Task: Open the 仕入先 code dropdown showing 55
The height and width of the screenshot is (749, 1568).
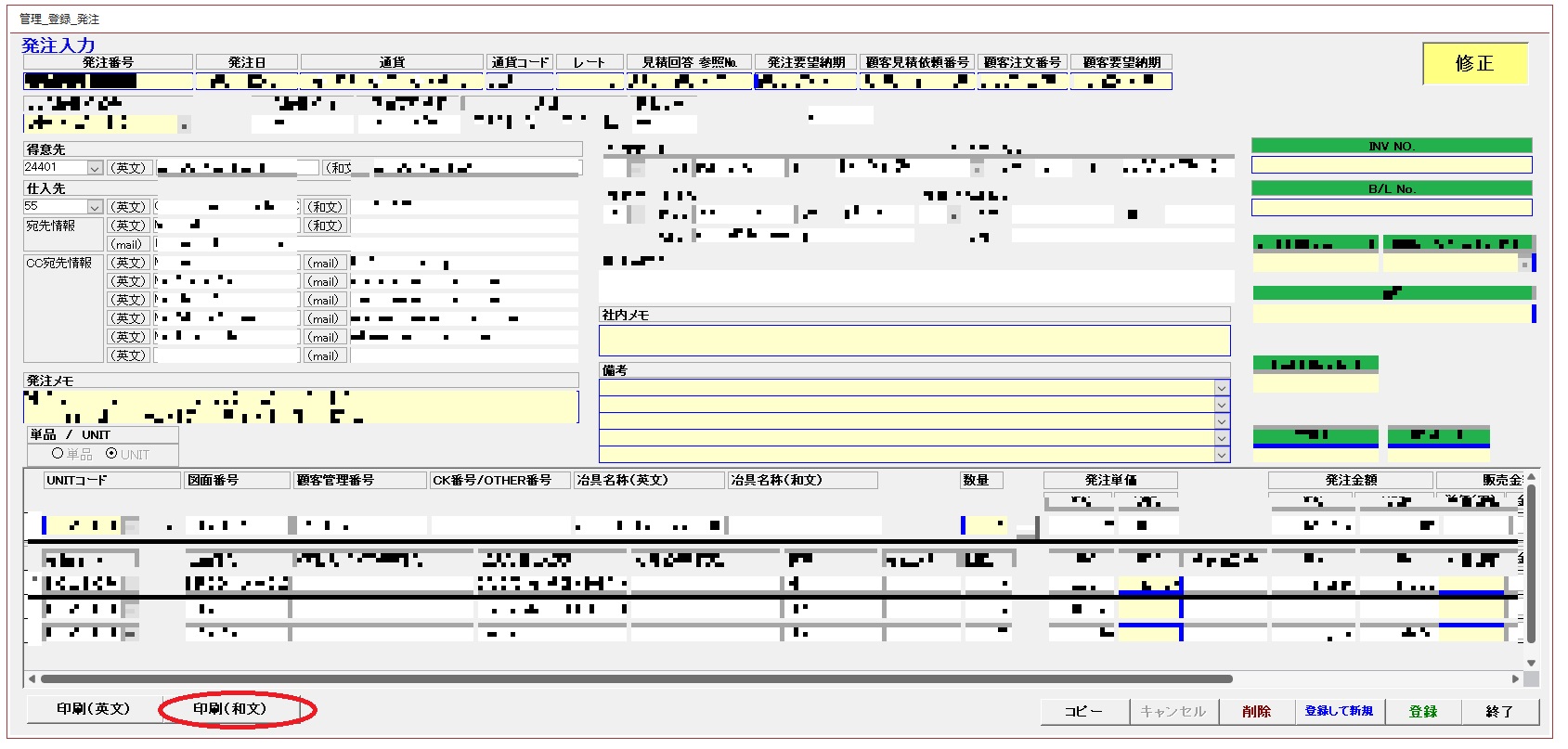Action: point(95,207)
